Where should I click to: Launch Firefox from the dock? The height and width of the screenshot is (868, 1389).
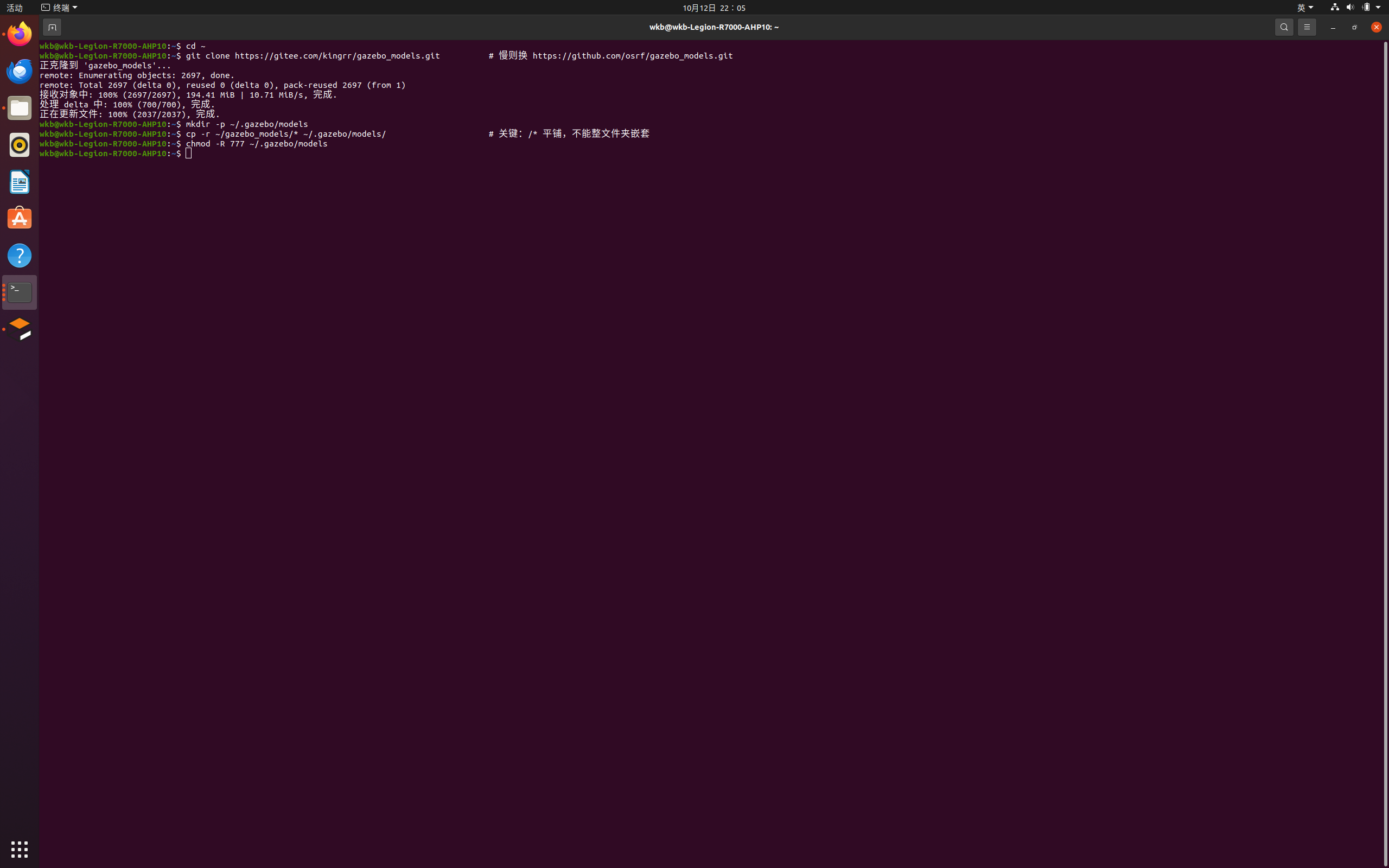20,34
